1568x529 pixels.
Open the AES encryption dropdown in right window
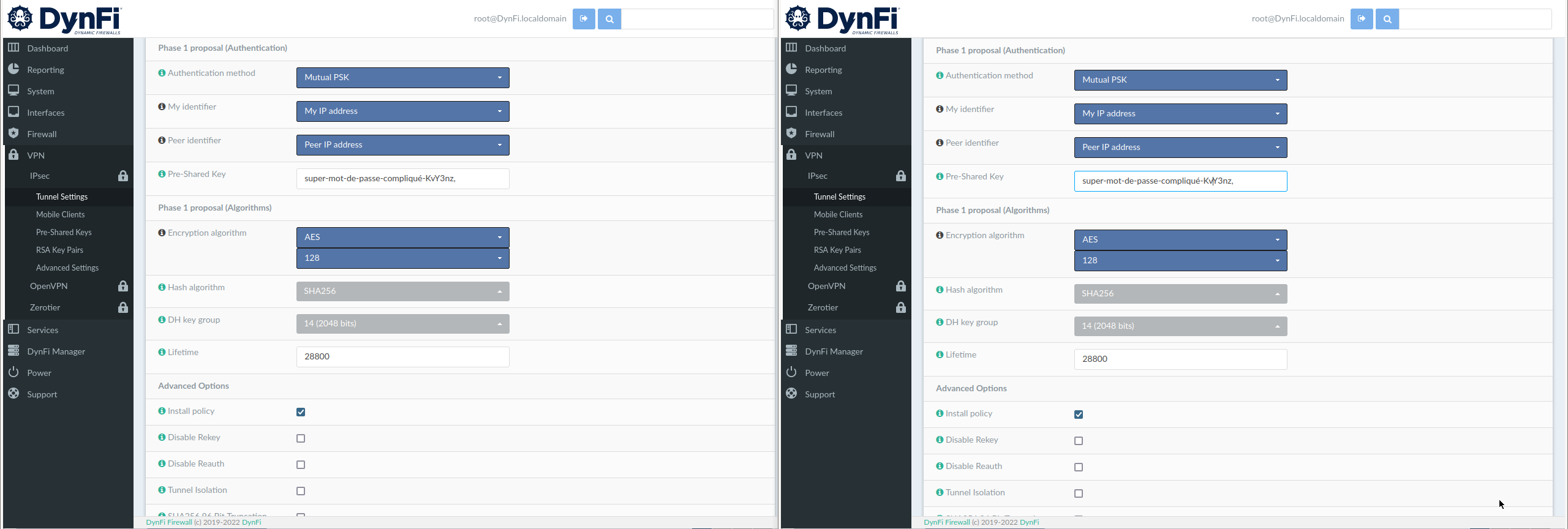click(x=1180, y=240)
